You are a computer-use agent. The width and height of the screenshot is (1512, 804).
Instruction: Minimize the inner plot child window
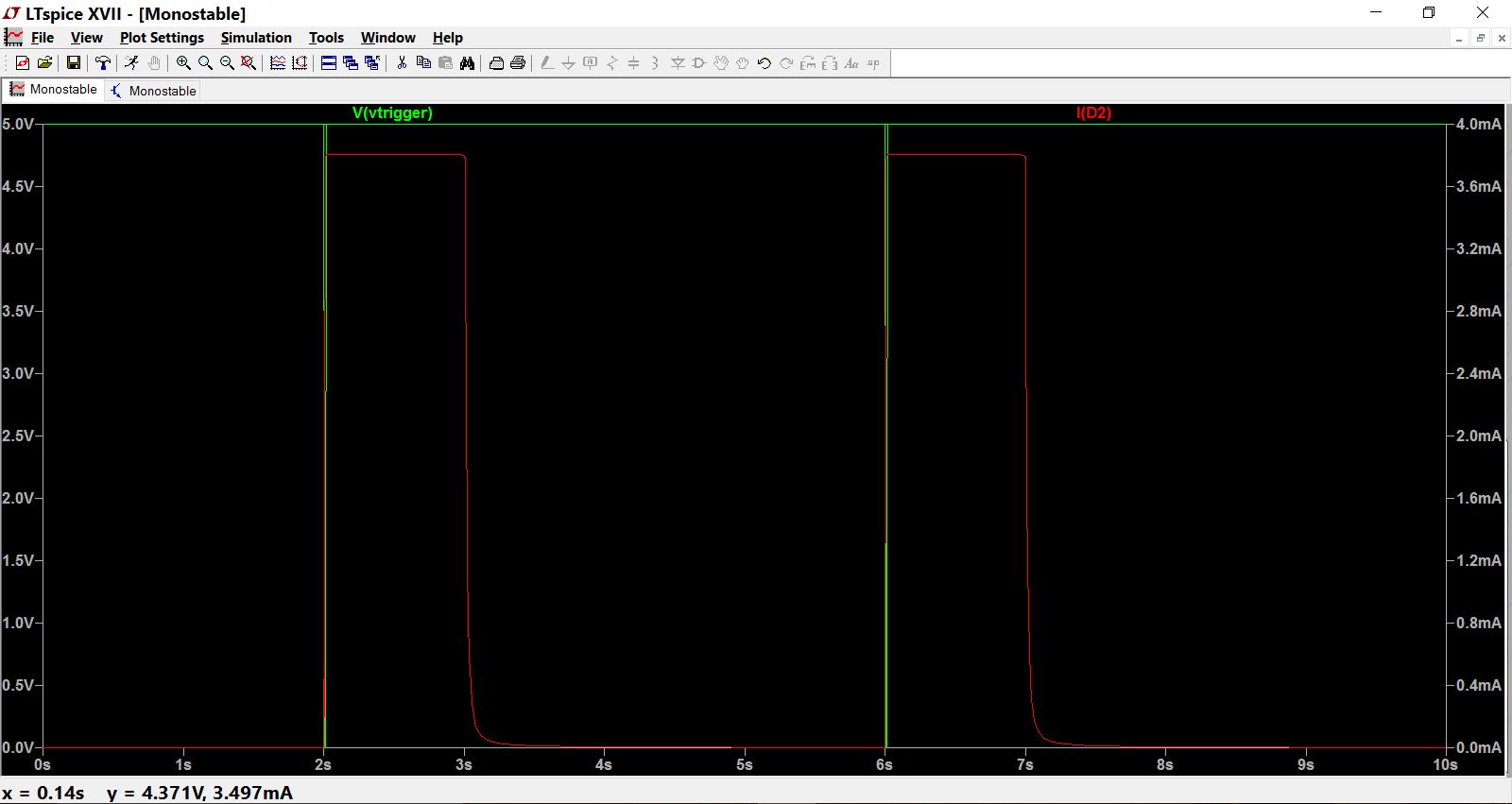(x=1459, y=38)
